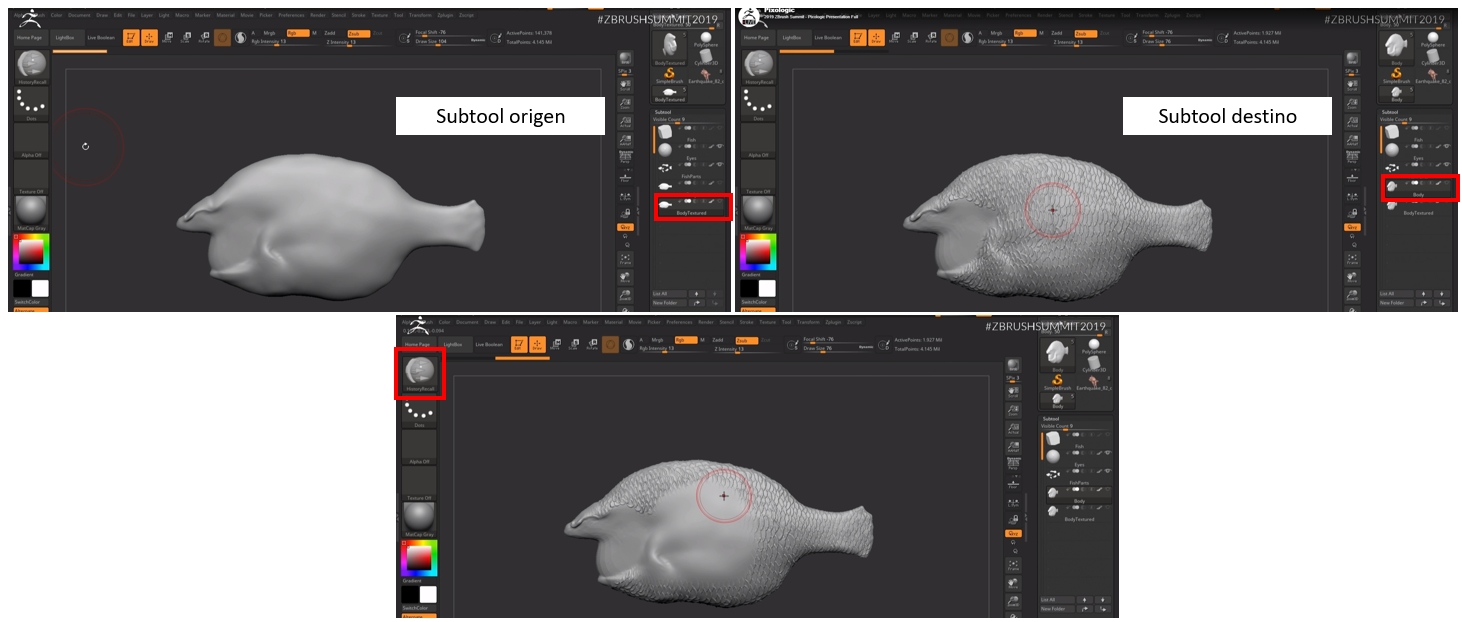This screenshot has width=1462, height=622.
Task: Open MatCap Gray material picker in bottom screenshot
Action: click(x=420, y=519)
